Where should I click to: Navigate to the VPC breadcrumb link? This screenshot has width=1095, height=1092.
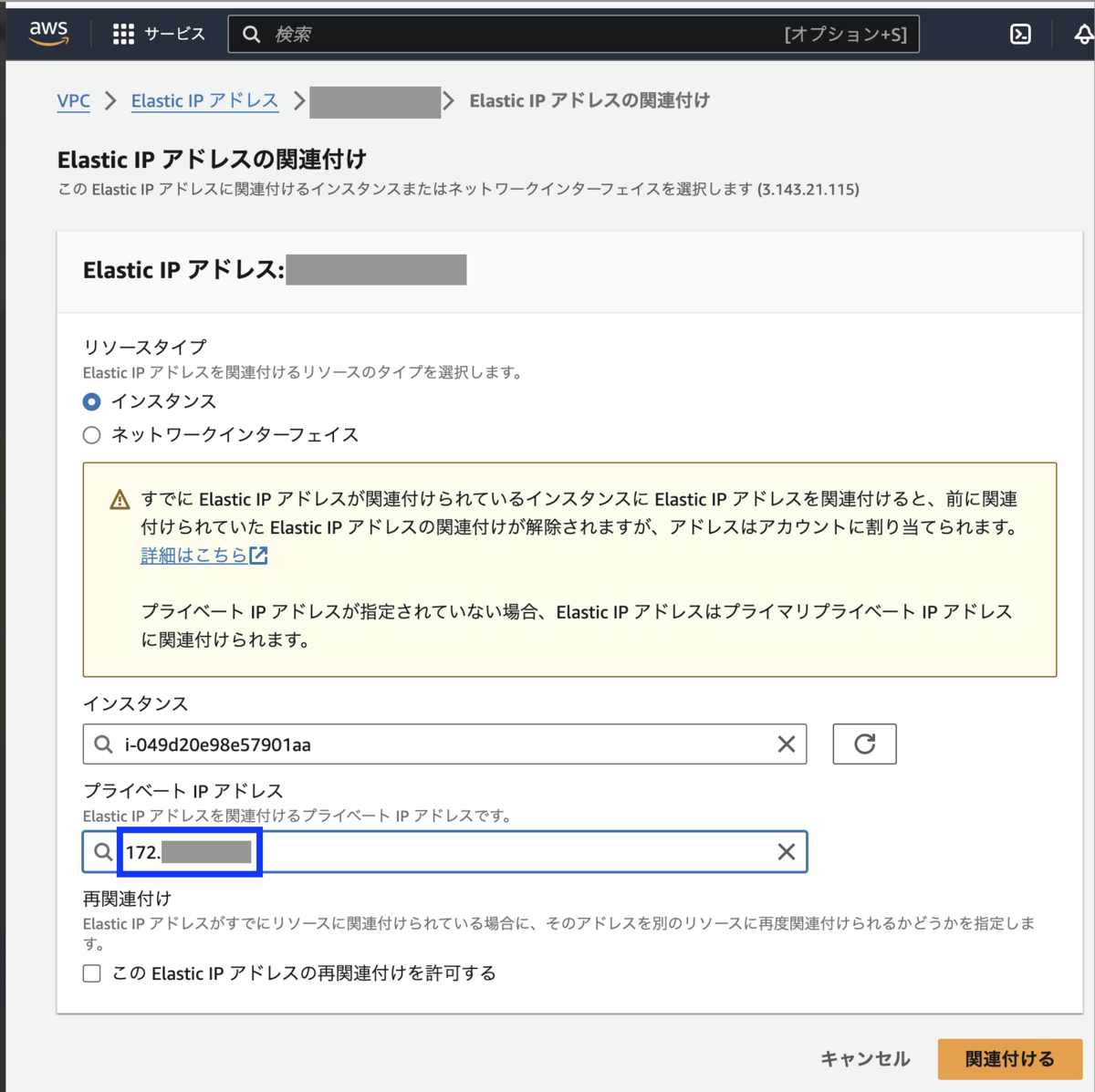pyautogui.click(x=74, y=100)
